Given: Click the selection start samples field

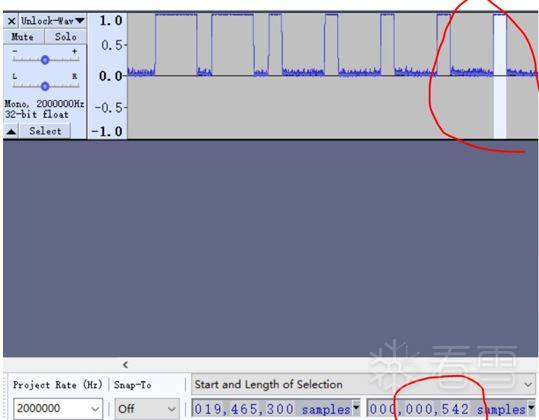Looking at the screenshot, I should (x=272, y=409).
